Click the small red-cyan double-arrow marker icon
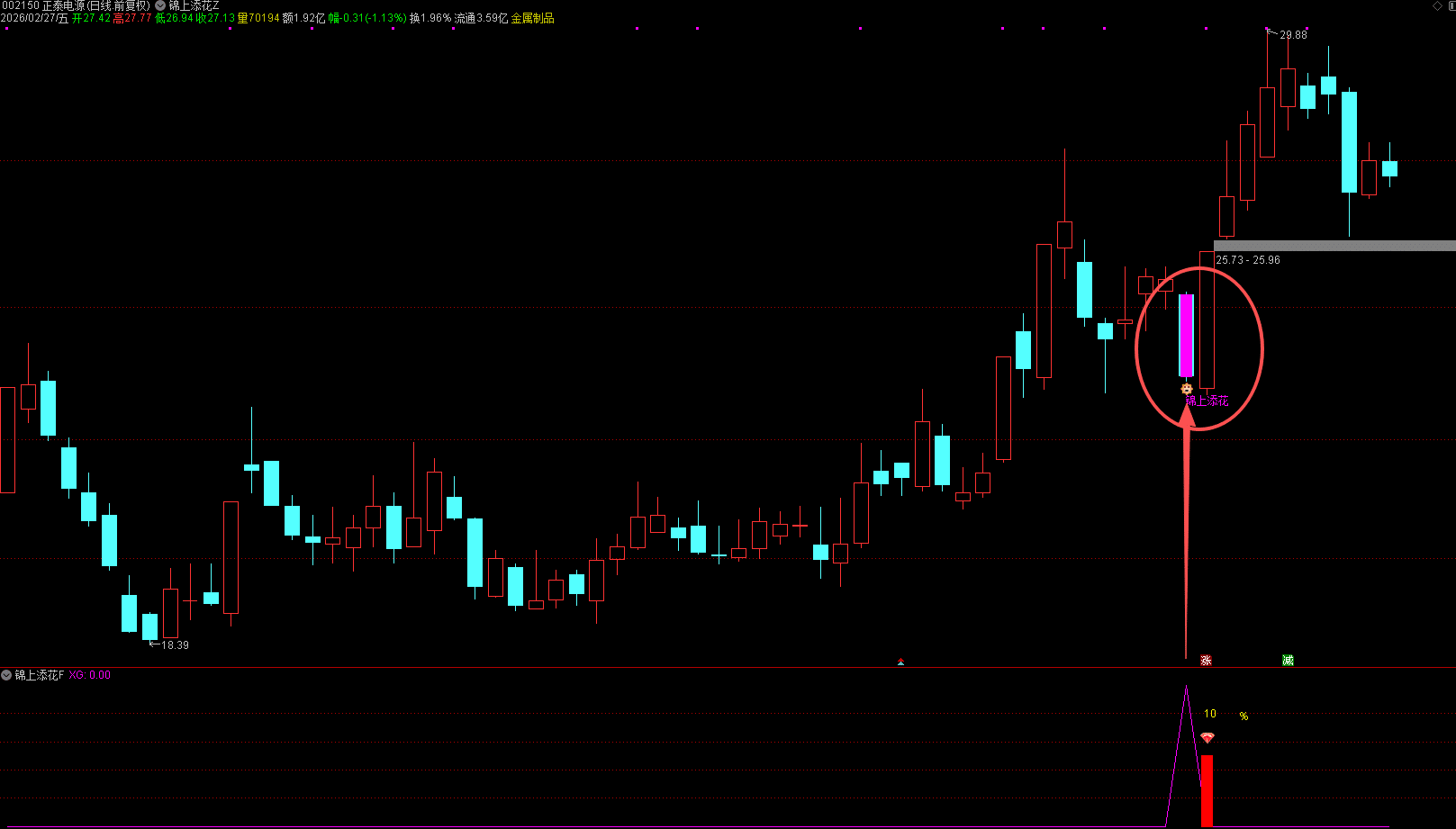1456x829 pixels. (900, 662)
